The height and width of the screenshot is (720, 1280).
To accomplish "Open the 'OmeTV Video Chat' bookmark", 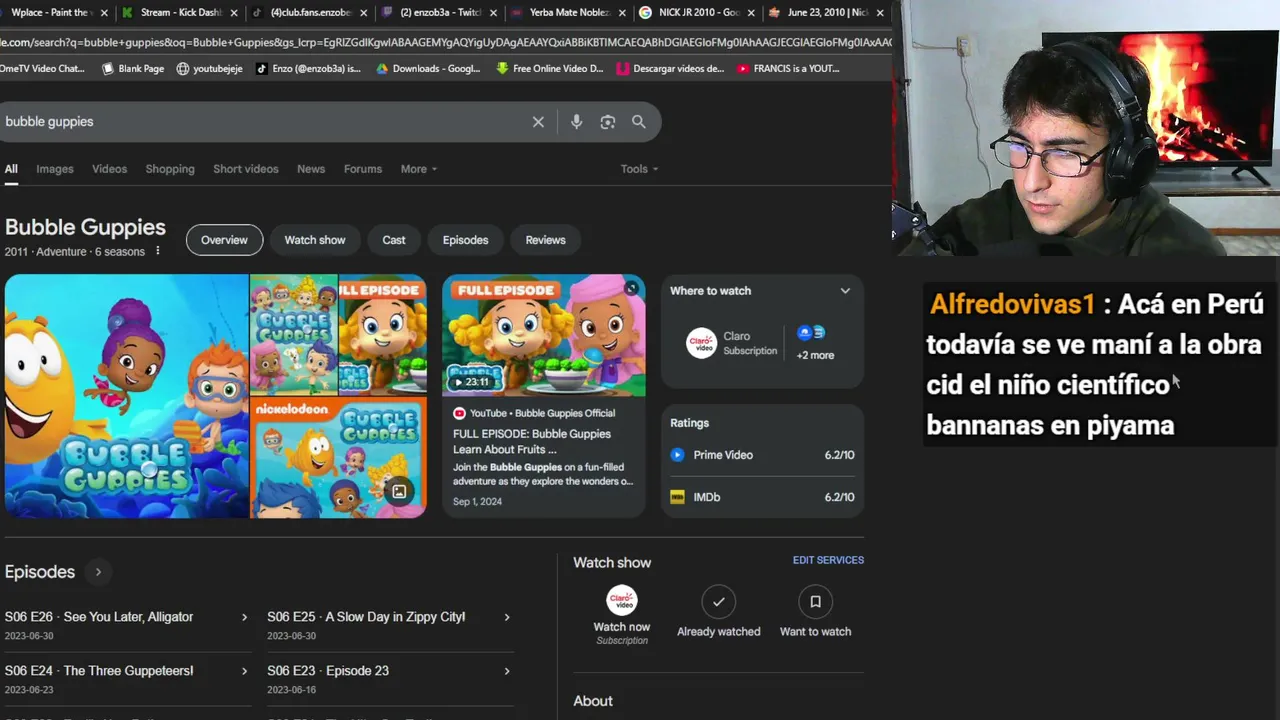I will [x=42, y=69].
